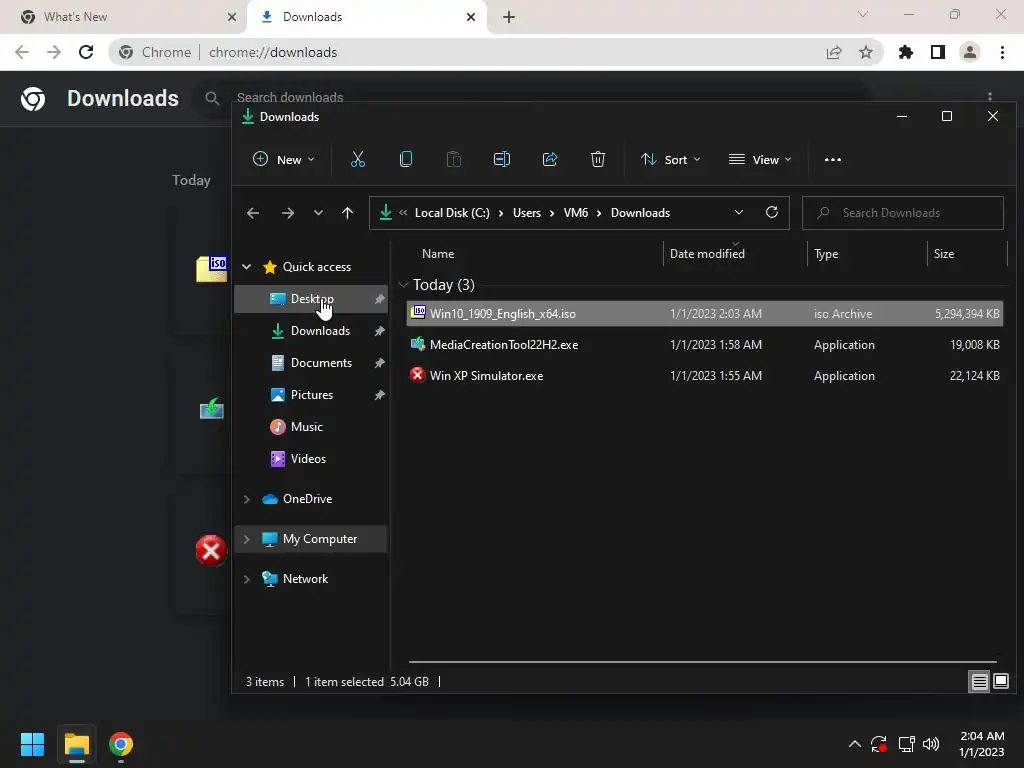
Task: Show hidden system tray icons
Action: (x=854, y=744)
